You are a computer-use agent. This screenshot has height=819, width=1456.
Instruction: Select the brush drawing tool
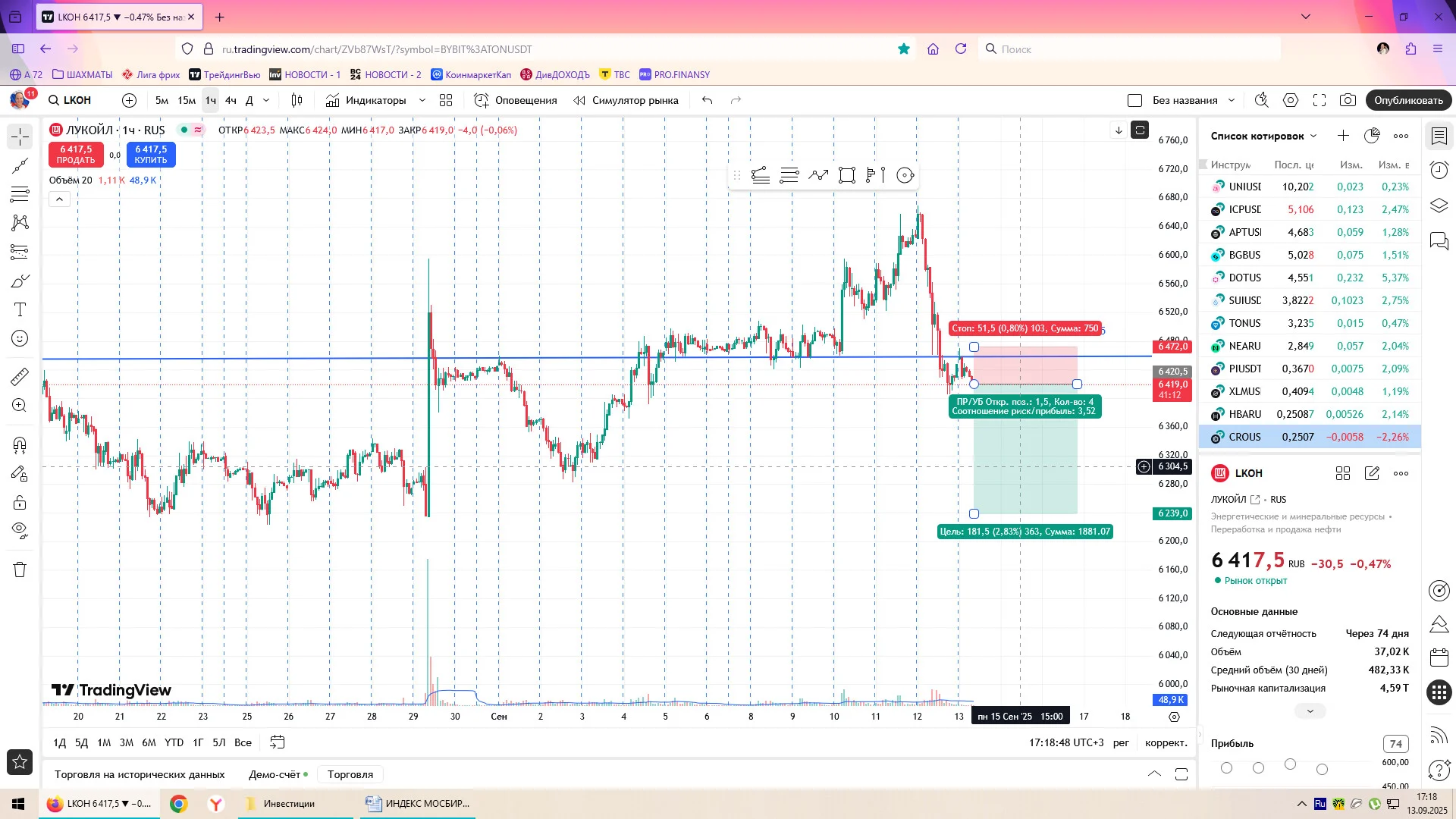point(20,281)
